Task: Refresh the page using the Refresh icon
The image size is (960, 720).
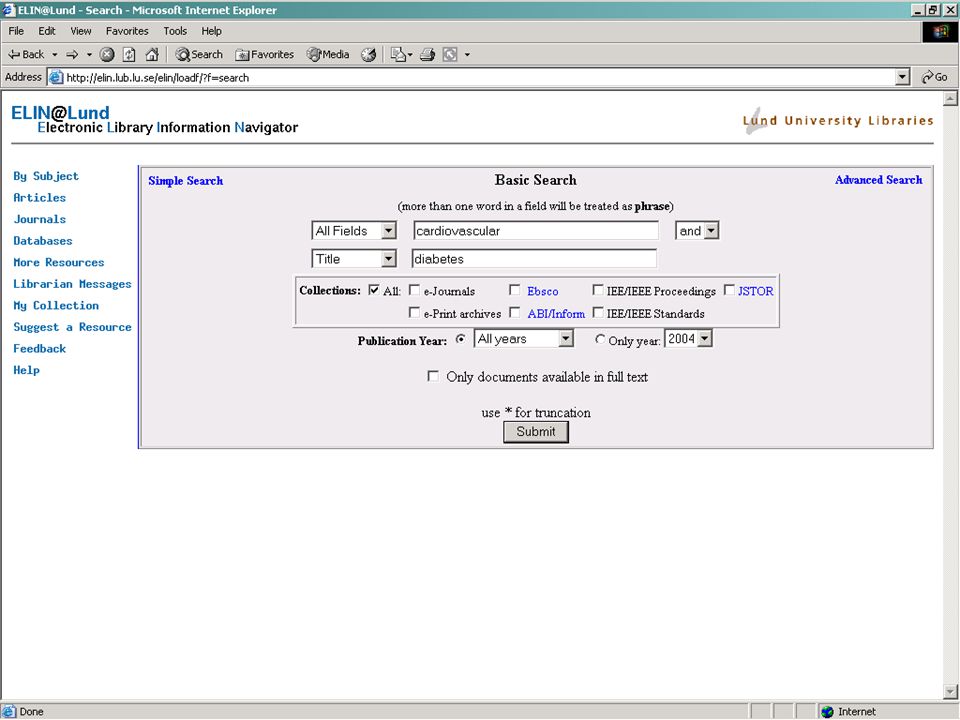Action: 129,54
